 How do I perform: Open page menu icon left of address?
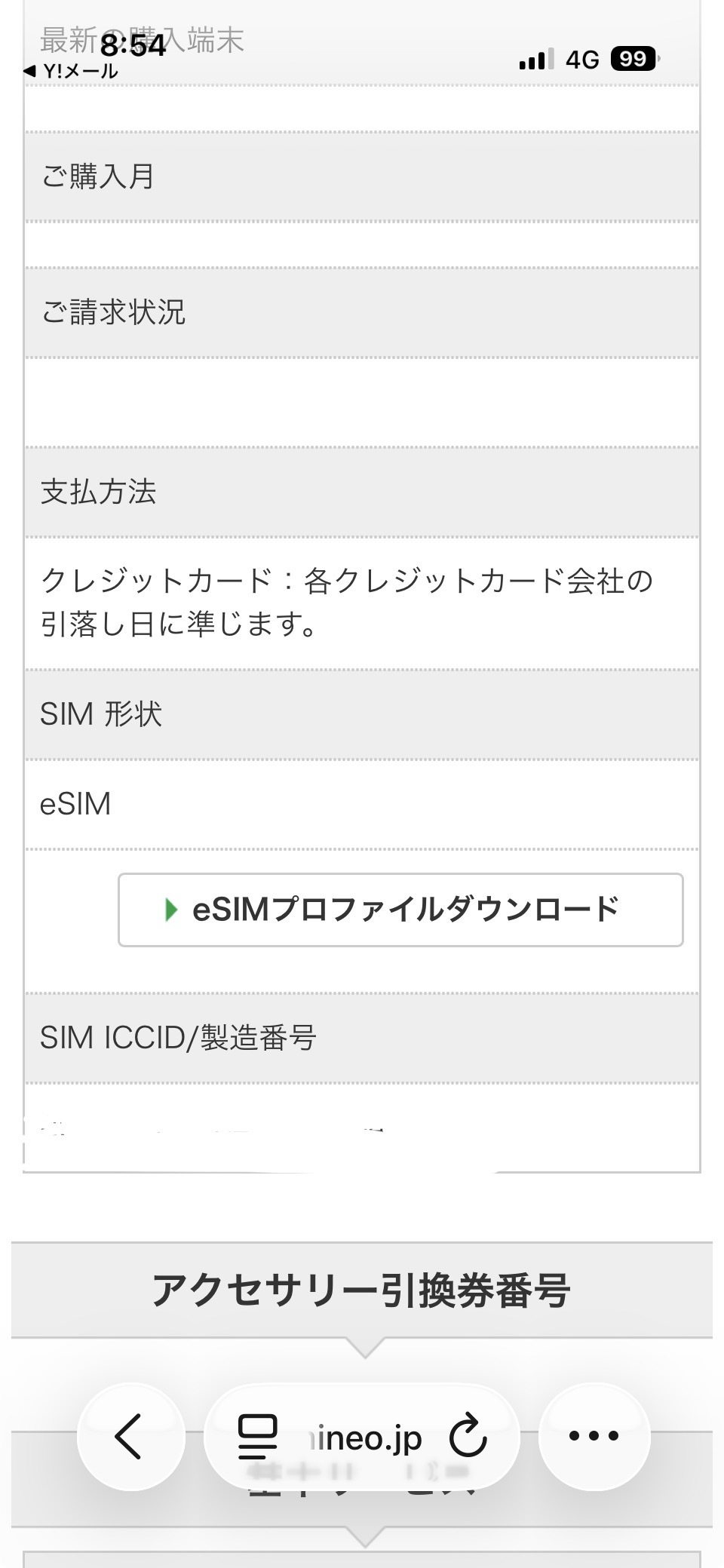point(258,1436)
